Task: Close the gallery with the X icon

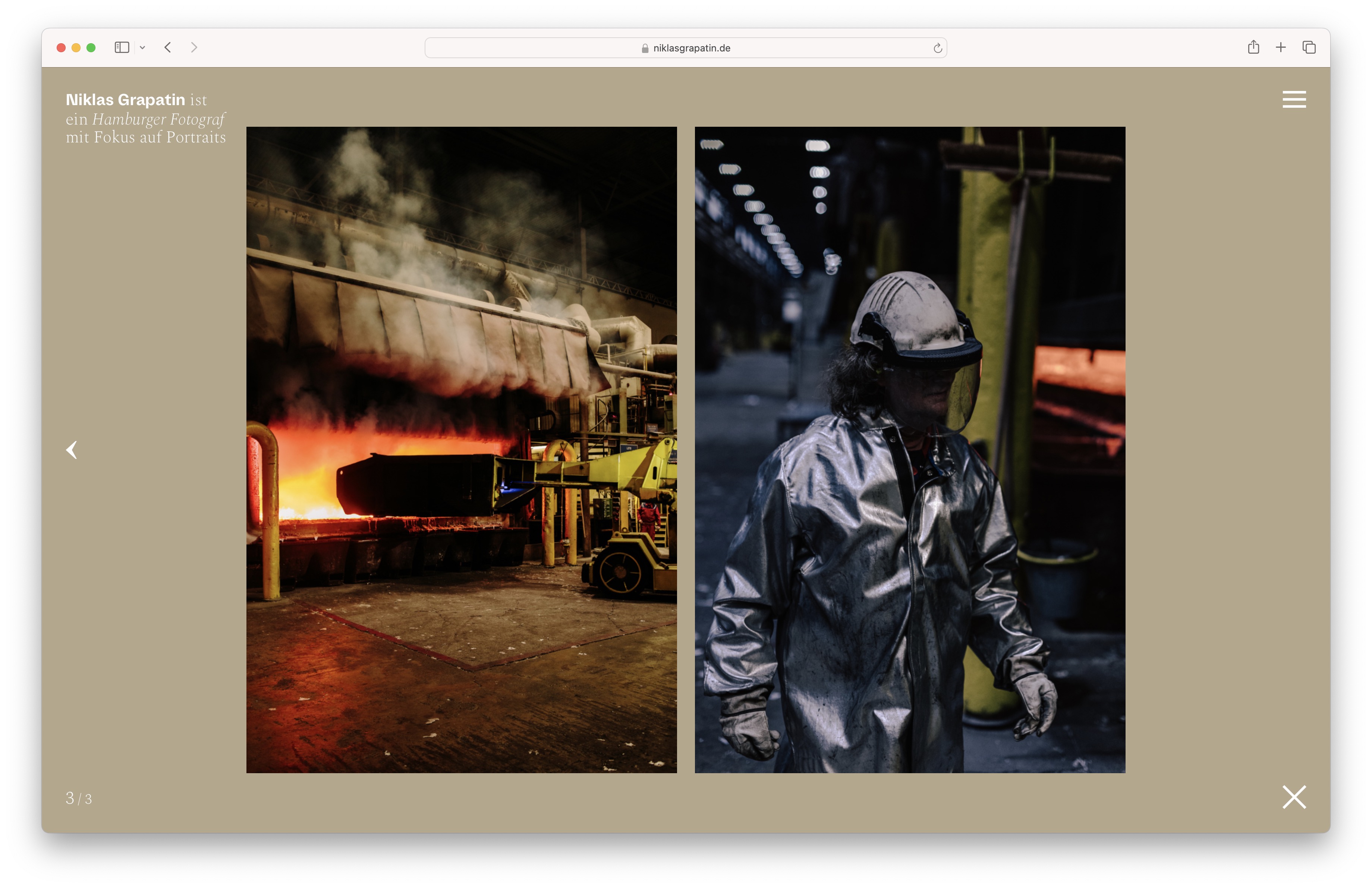Action: [1294, 797]
